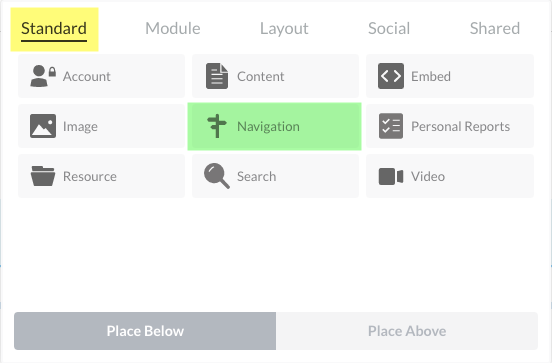This screenshot has width=552, height=363.
Task: Click the Search magnifying glass icon
Action: tap(217, 176)
